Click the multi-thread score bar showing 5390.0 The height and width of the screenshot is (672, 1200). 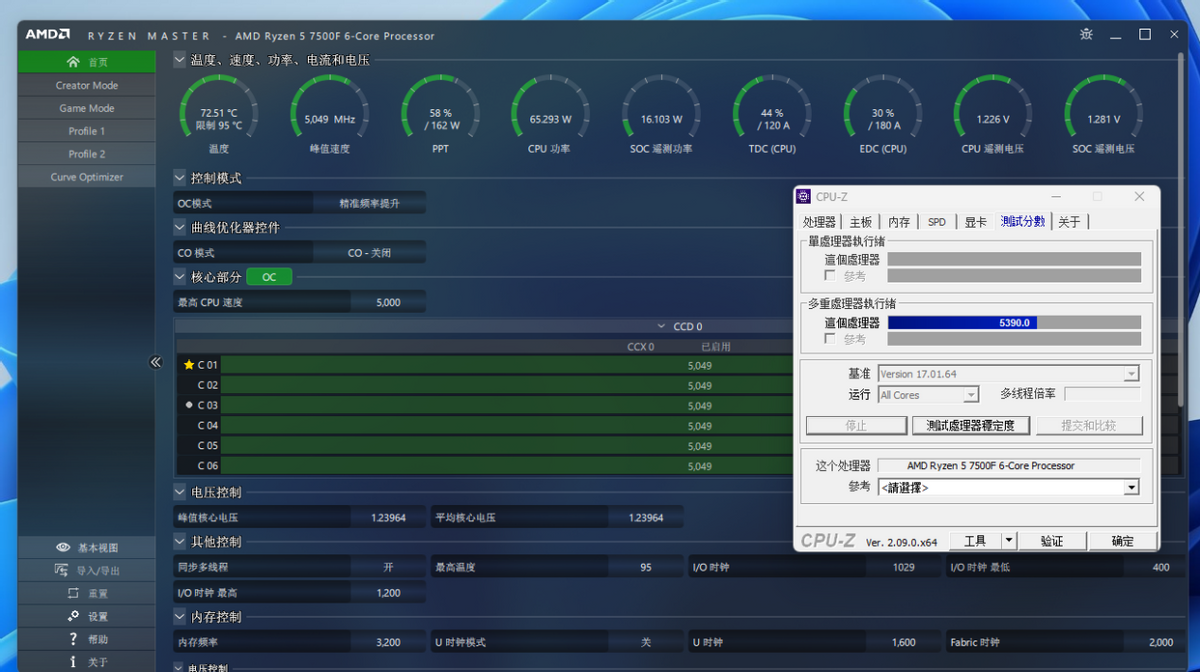pyautogui.click(x=1014, y=322)
